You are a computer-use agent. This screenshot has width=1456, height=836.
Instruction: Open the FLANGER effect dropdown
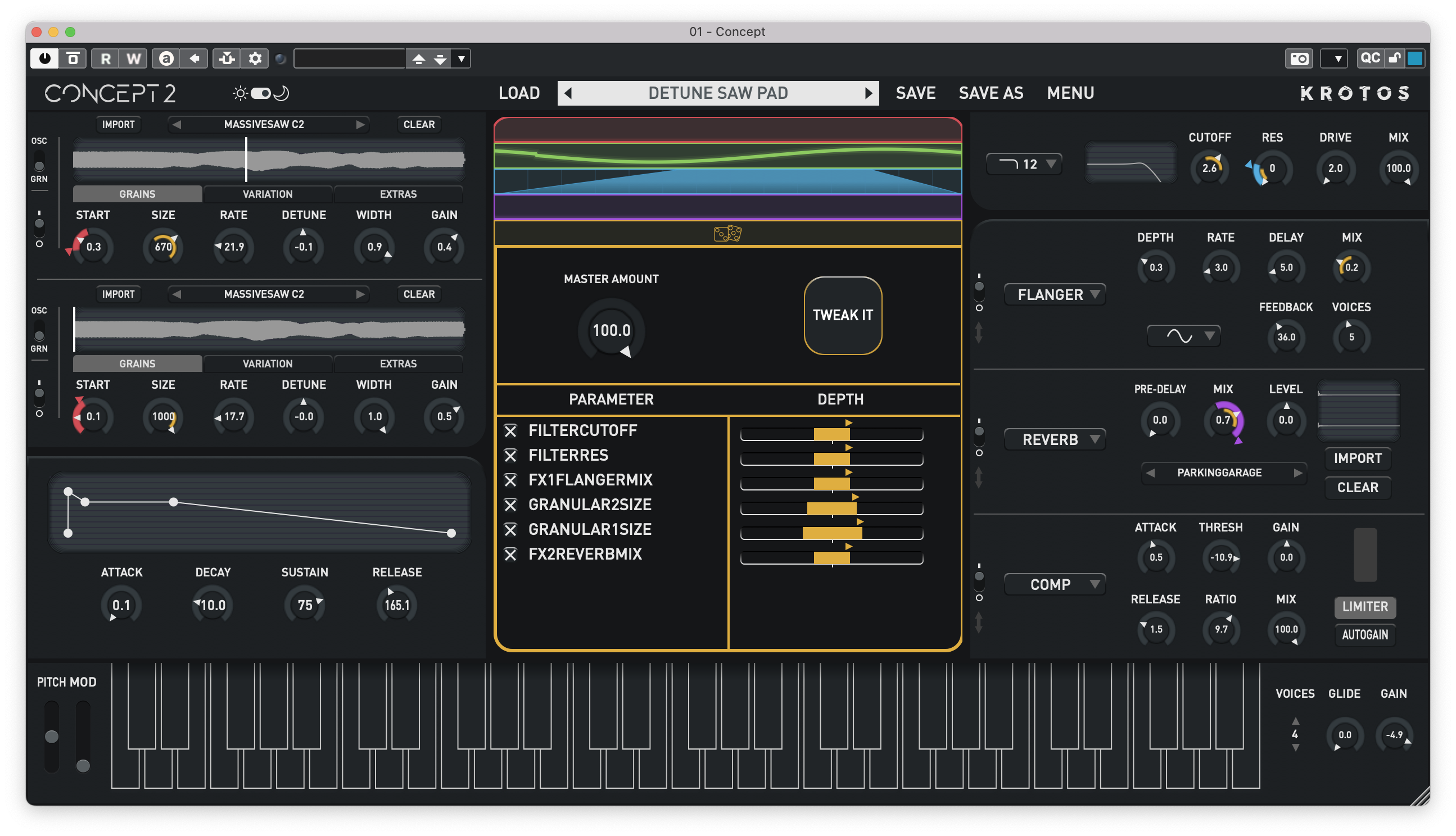(x=1055, y=294)
